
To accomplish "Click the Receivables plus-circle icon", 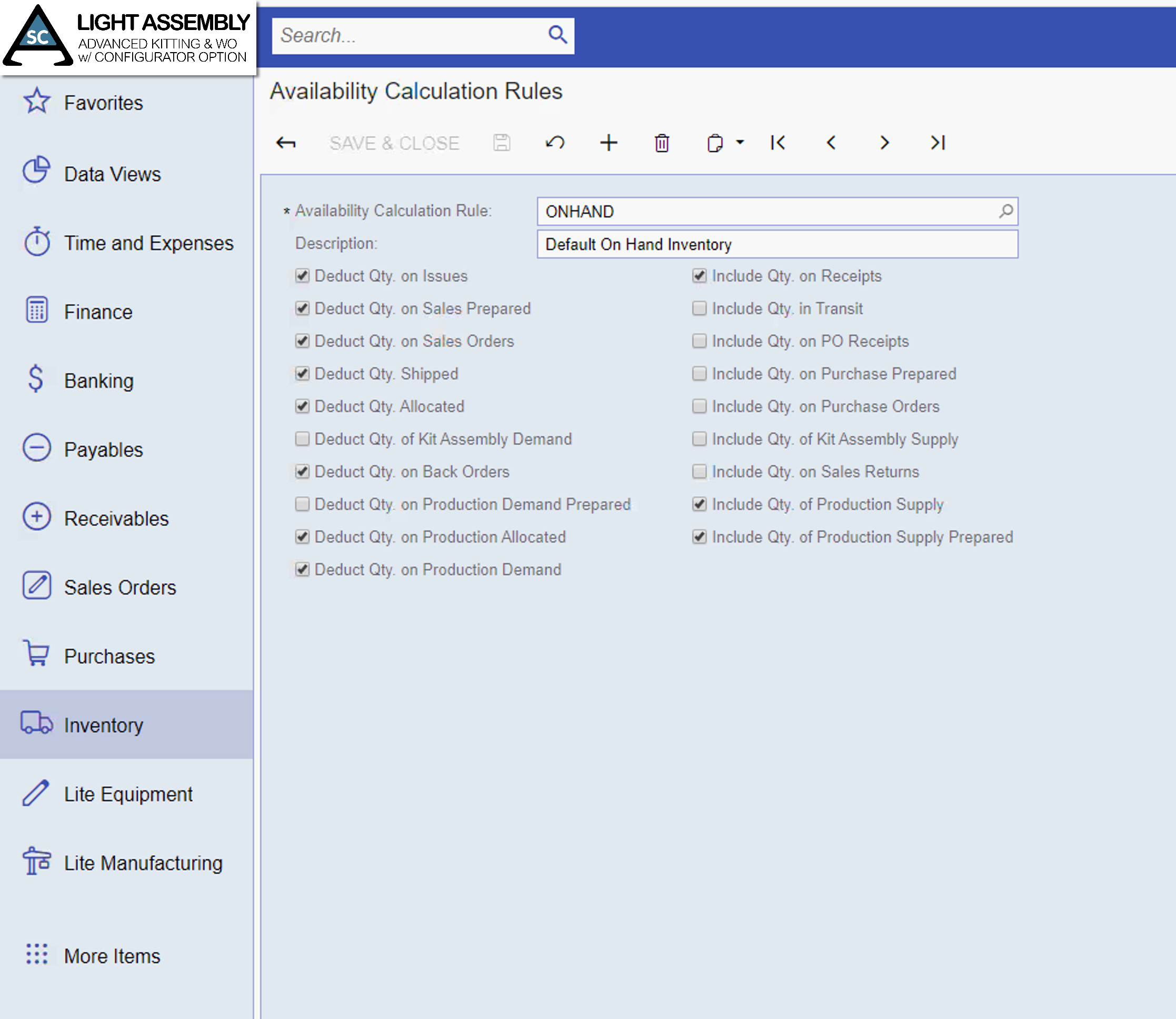I will [37, 517].
